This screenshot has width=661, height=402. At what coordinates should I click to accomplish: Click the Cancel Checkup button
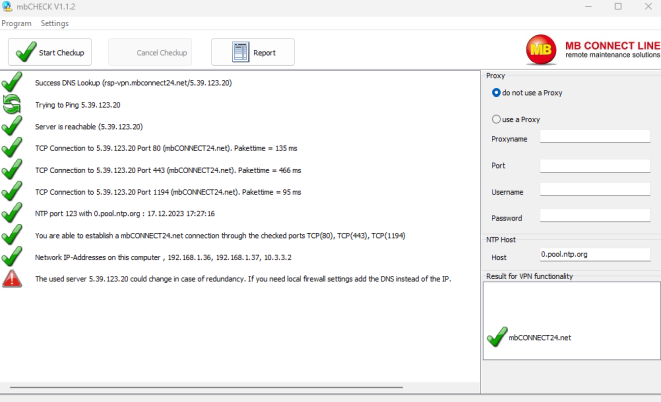150,52
